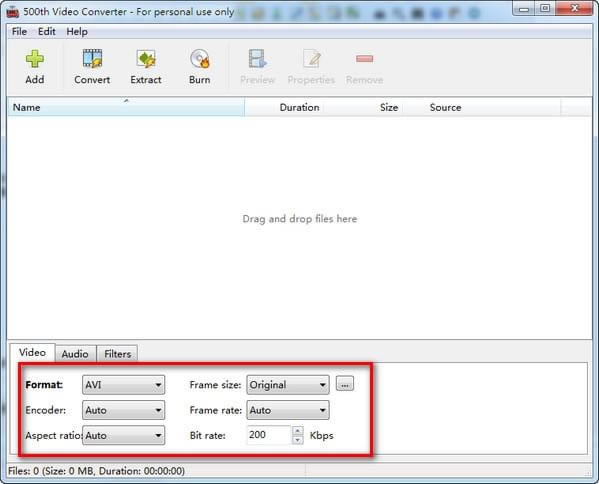The height and width of the screenshot is (484, 599).
Task: Expand the Aspect ratio combo box
Action: [x=123, y=435]
